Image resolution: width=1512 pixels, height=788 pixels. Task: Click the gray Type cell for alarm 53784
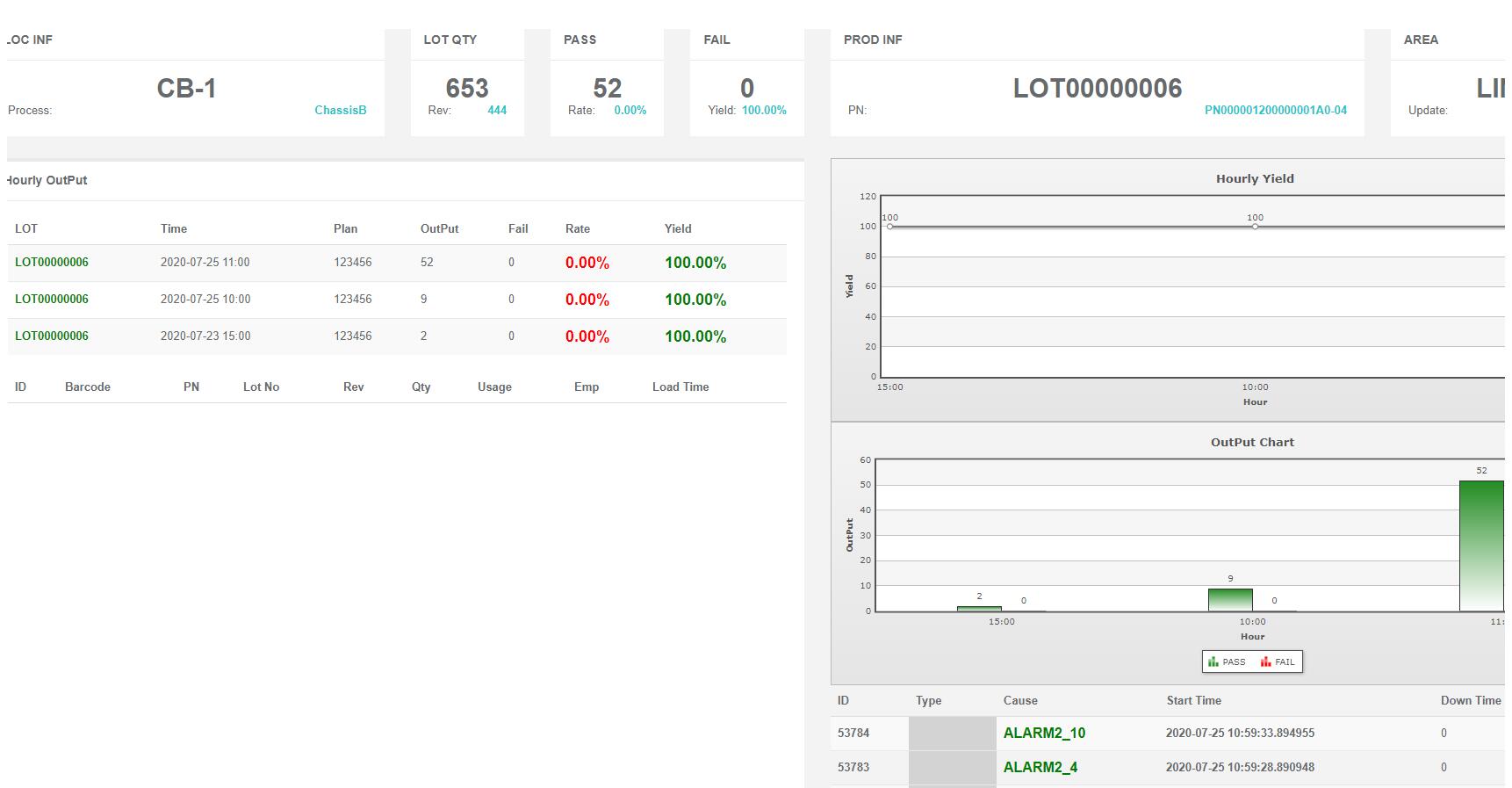(952, 734)
